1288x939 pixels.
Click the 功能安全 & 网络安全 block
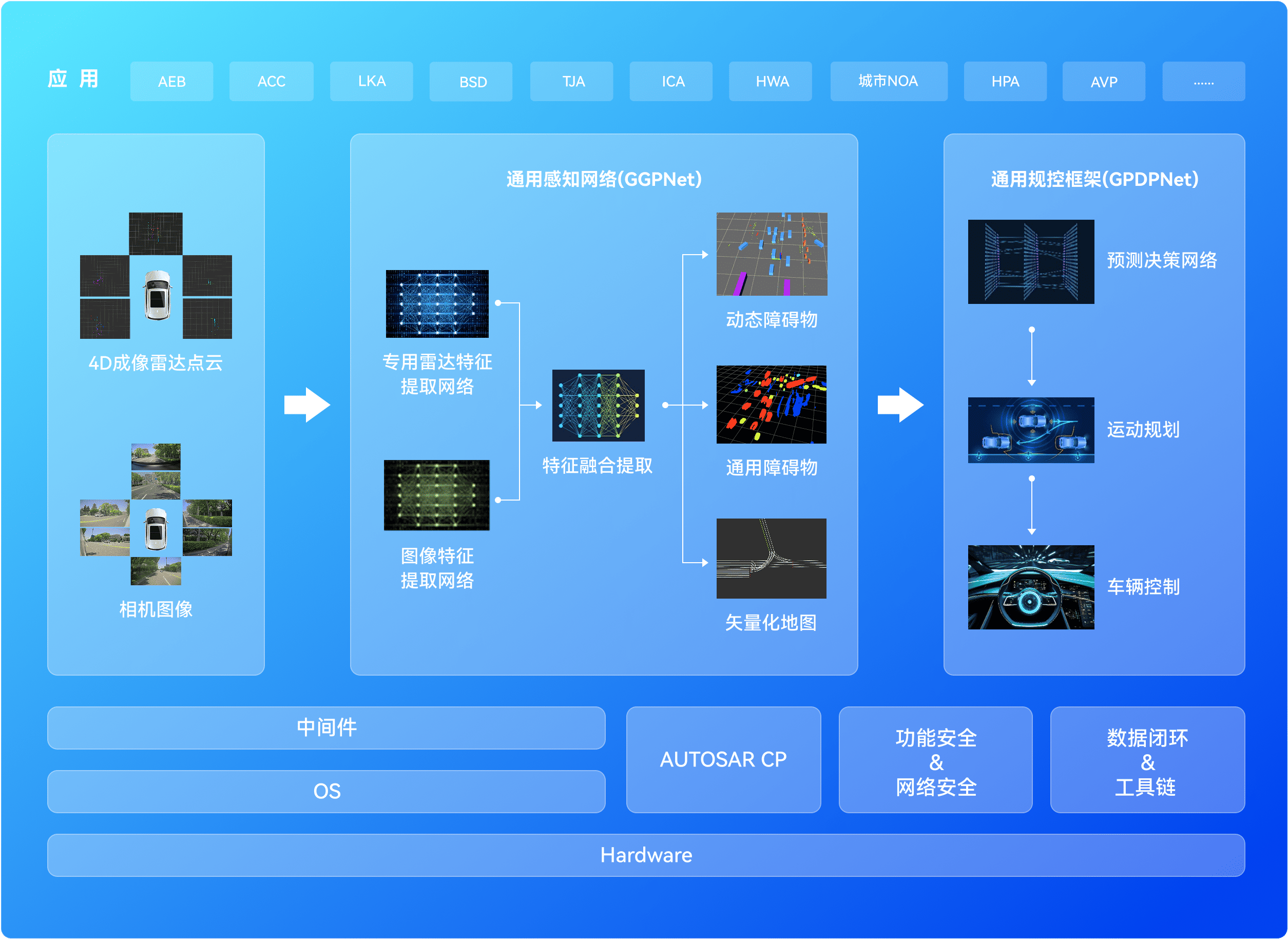(936, 760)
